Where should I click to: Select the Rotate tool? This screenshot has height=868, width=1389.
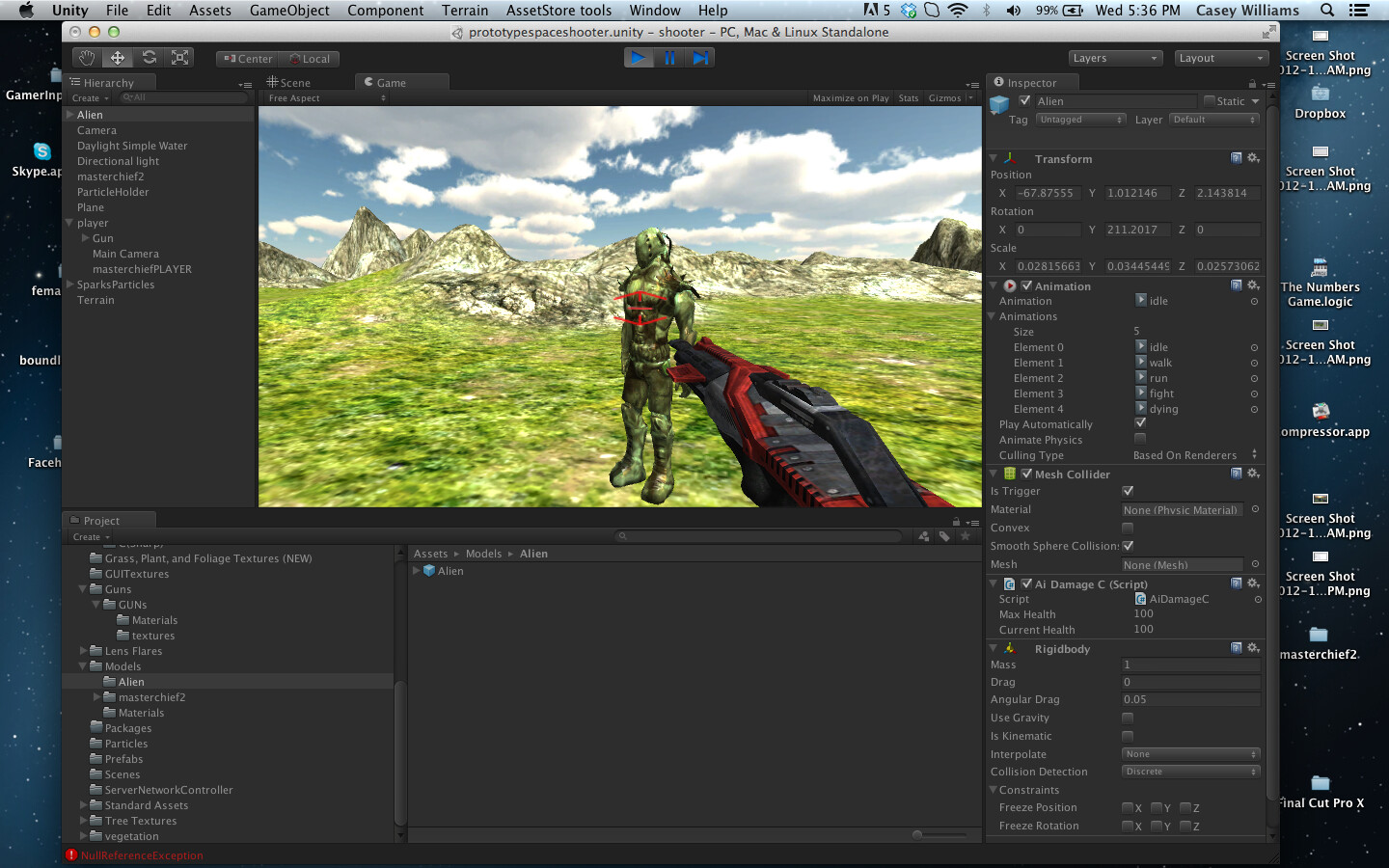[149, 58]
